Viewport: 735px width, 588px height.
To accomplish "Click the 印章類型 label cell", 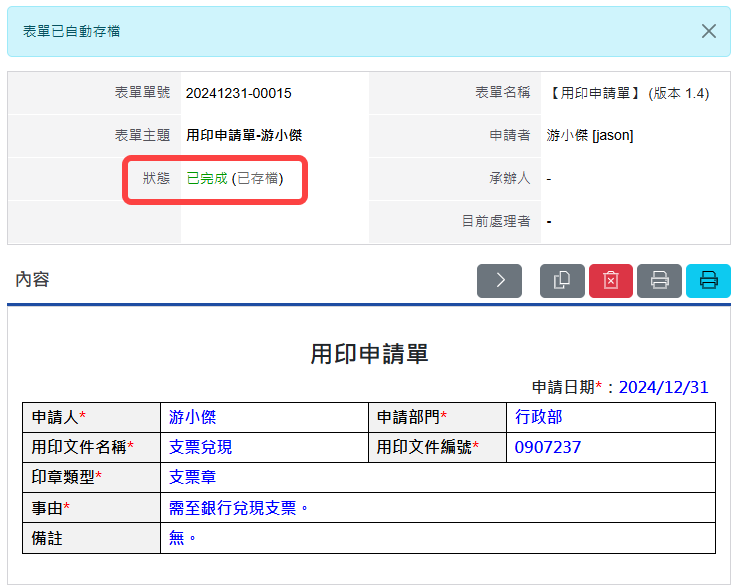I will click(91, 477).
